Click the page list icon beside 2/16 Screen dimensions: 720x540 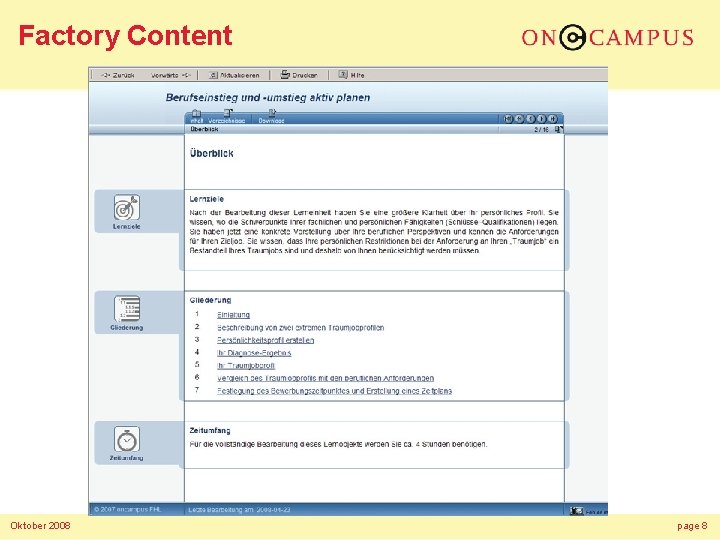pyautogui.click(x=558, y=129)
